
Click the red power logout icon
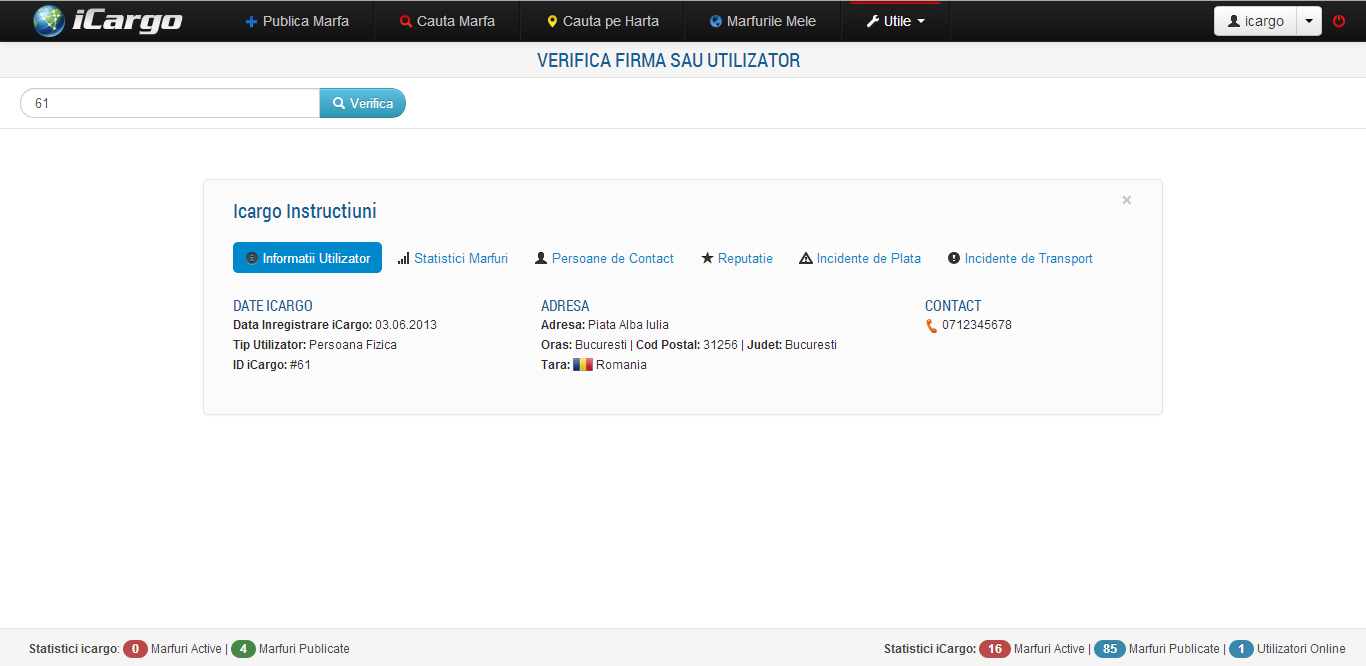click(x=1339, y=21)
